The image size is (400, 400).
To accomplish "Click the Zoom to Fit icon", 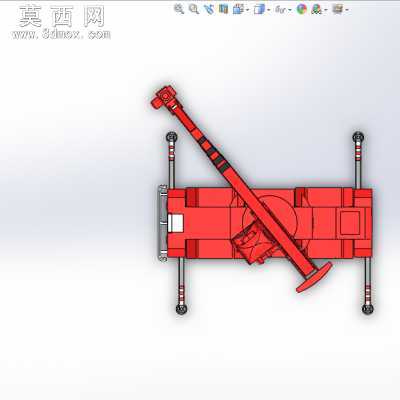I will (x=179, y=9).
